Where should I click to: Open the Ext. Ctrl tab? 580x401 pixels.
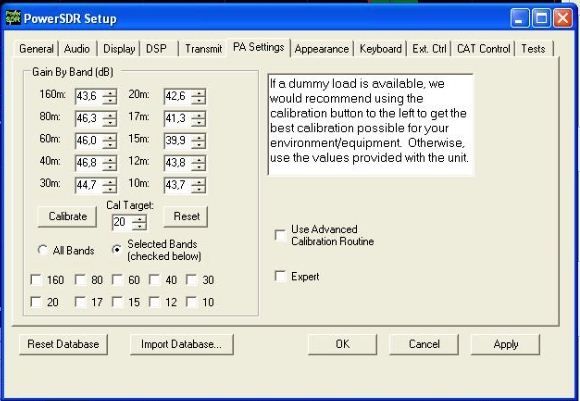(x=429, y=49)
